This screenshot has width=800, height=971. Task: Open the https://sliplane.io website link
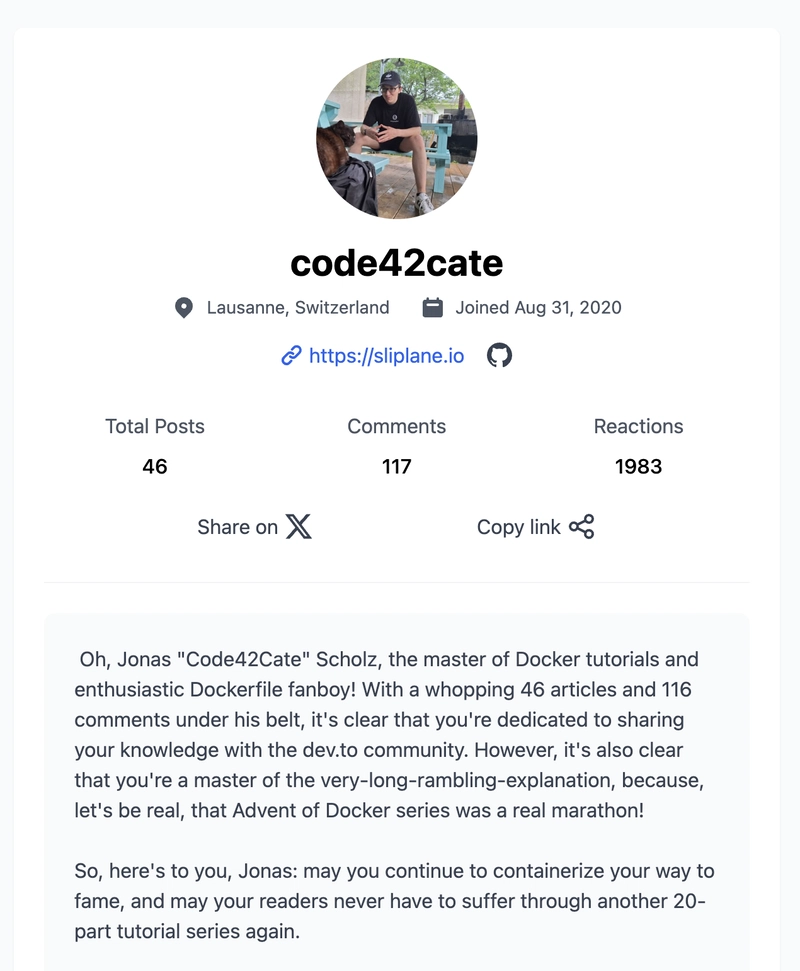(386, 355)
